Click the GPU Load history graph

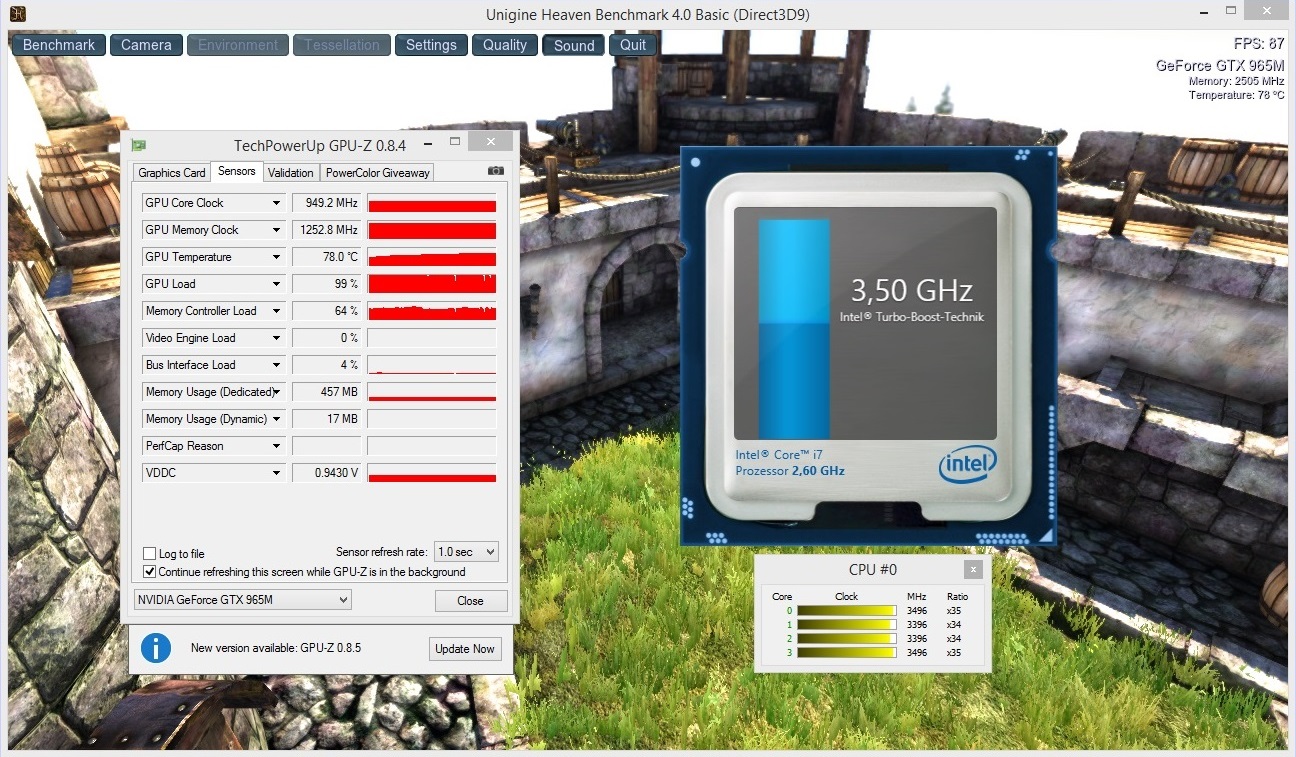pyautogui.click(x=432, y=284)
